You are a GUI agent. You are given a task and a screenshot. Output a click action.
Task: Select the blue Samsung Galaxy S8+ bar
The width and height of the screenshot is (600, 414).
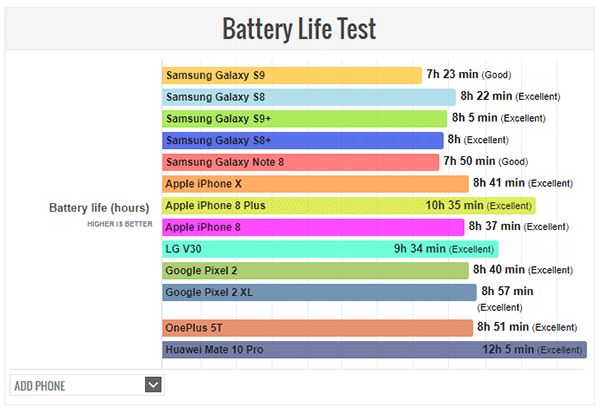302,140
